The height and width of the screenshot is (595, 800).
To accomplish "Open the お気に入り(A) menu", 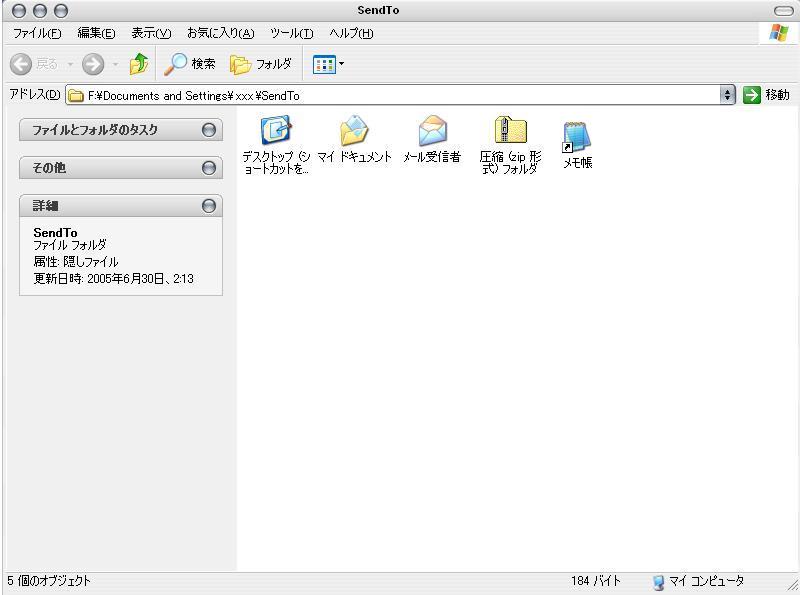I will [x=220, y=33].
